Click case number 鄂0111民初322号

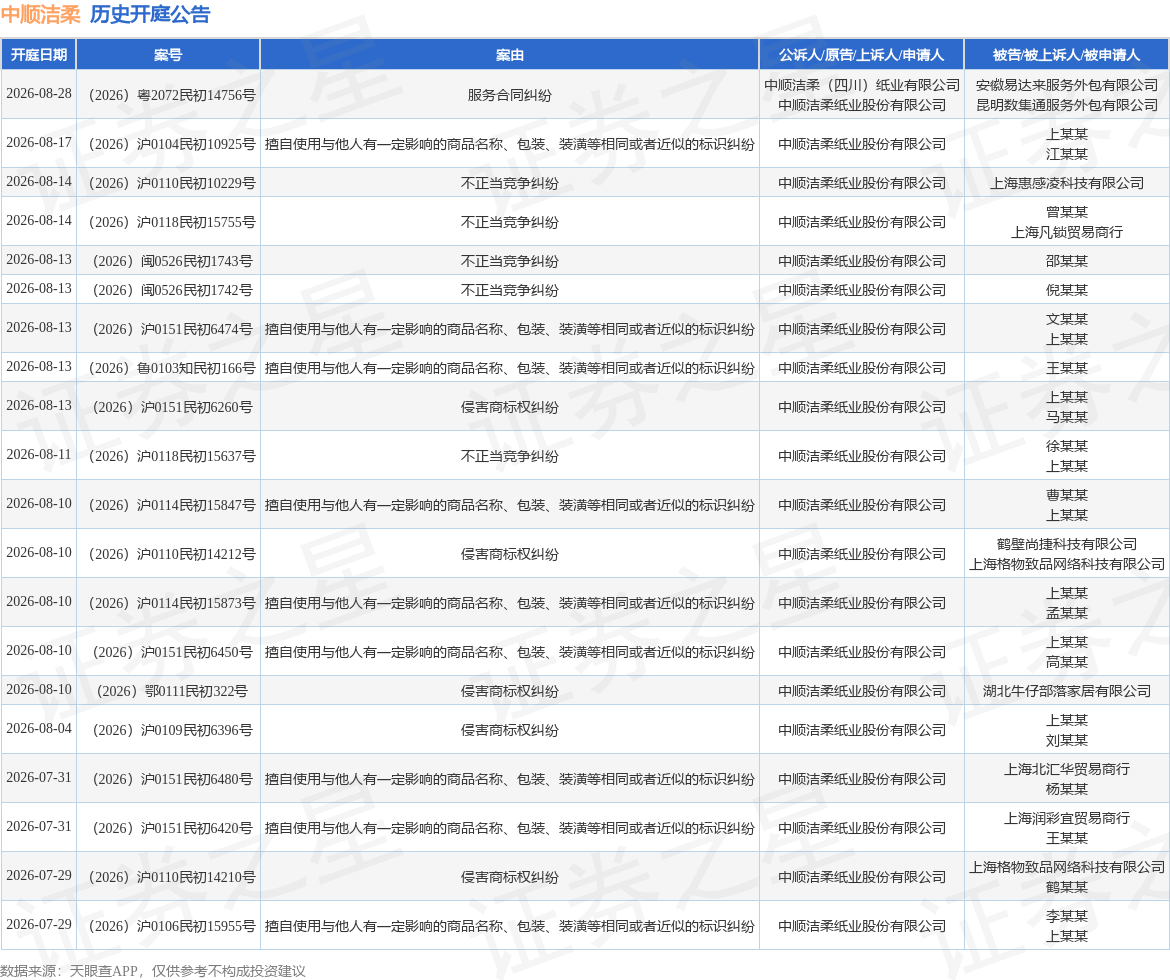tap(172, 691)
